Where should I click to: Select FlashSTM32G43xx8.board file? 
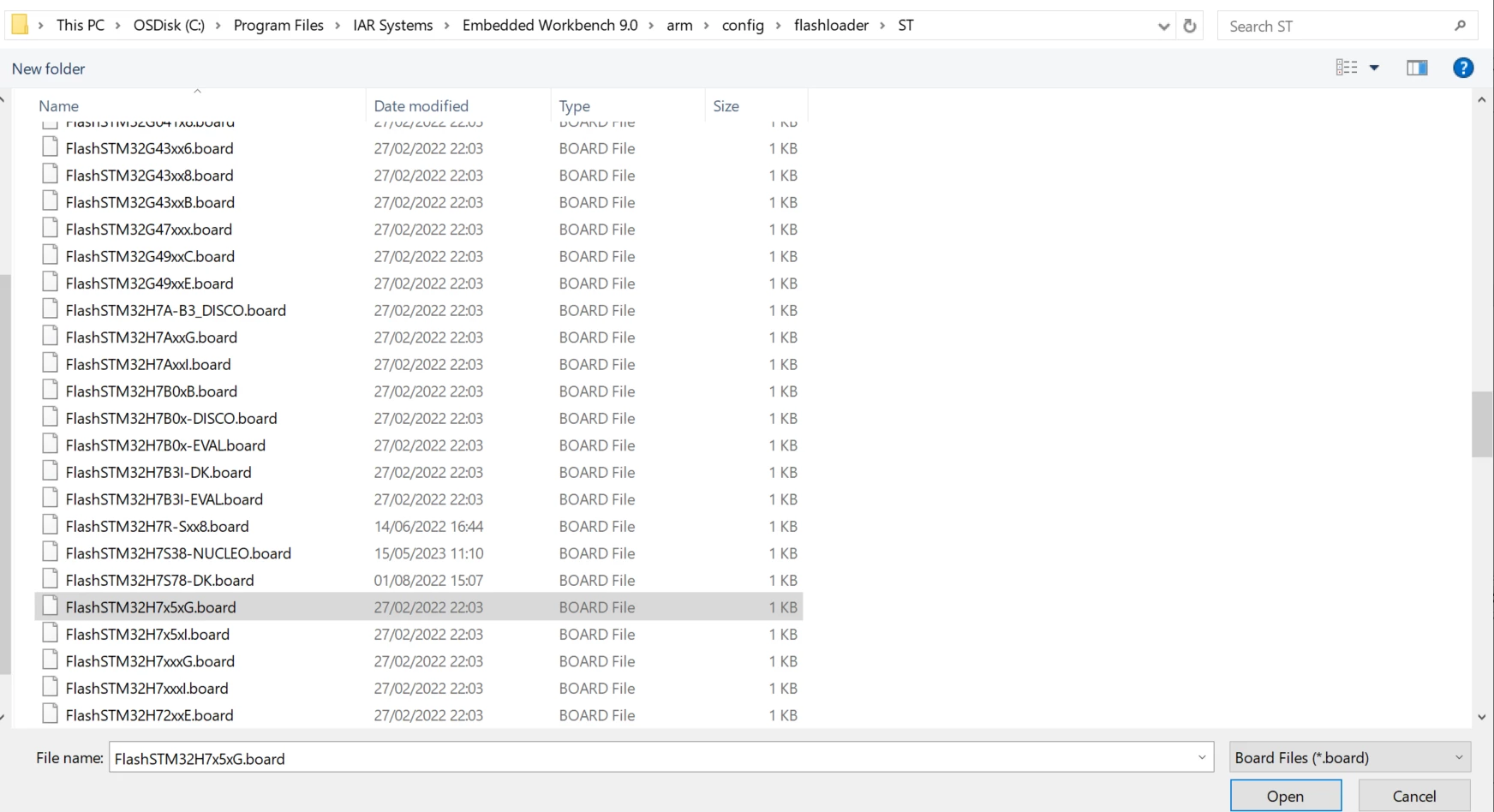[x=419, y=175]
